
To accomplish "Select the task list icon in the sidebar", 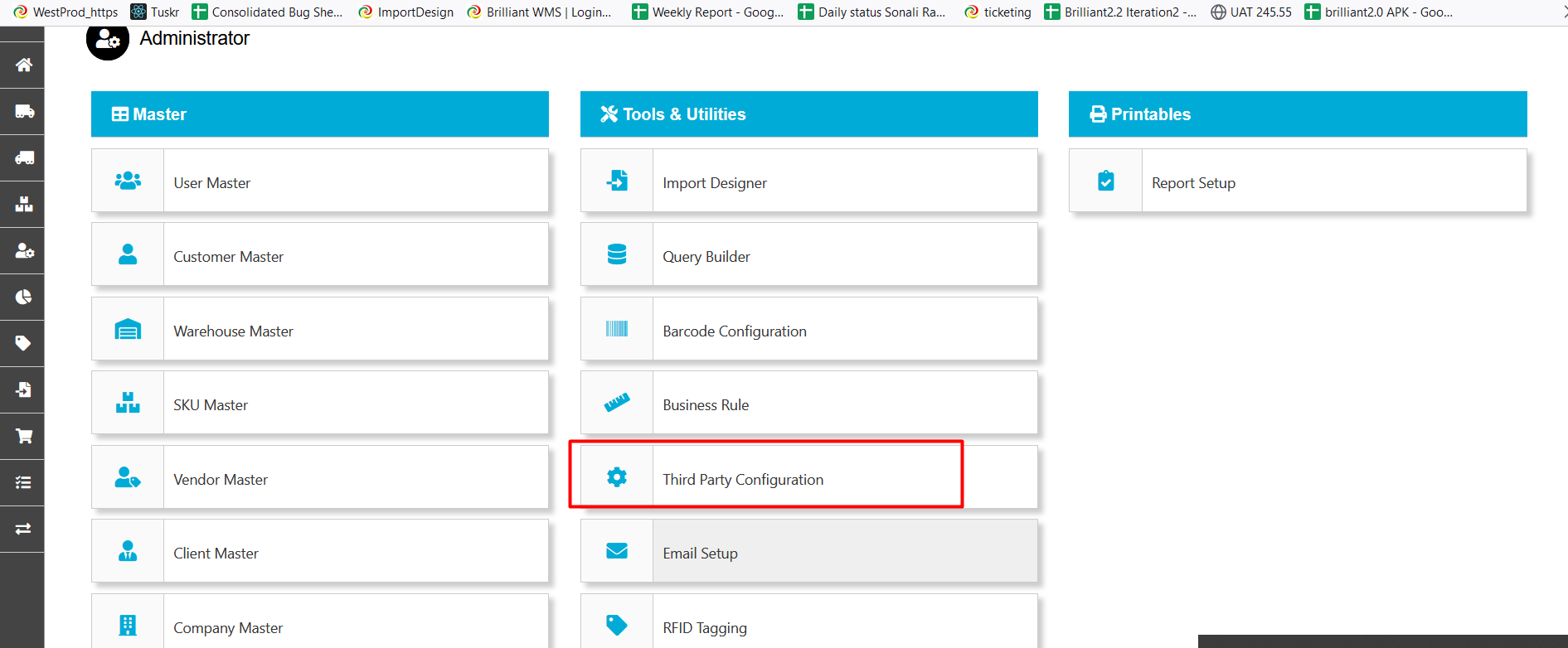I will coord(23,482).
